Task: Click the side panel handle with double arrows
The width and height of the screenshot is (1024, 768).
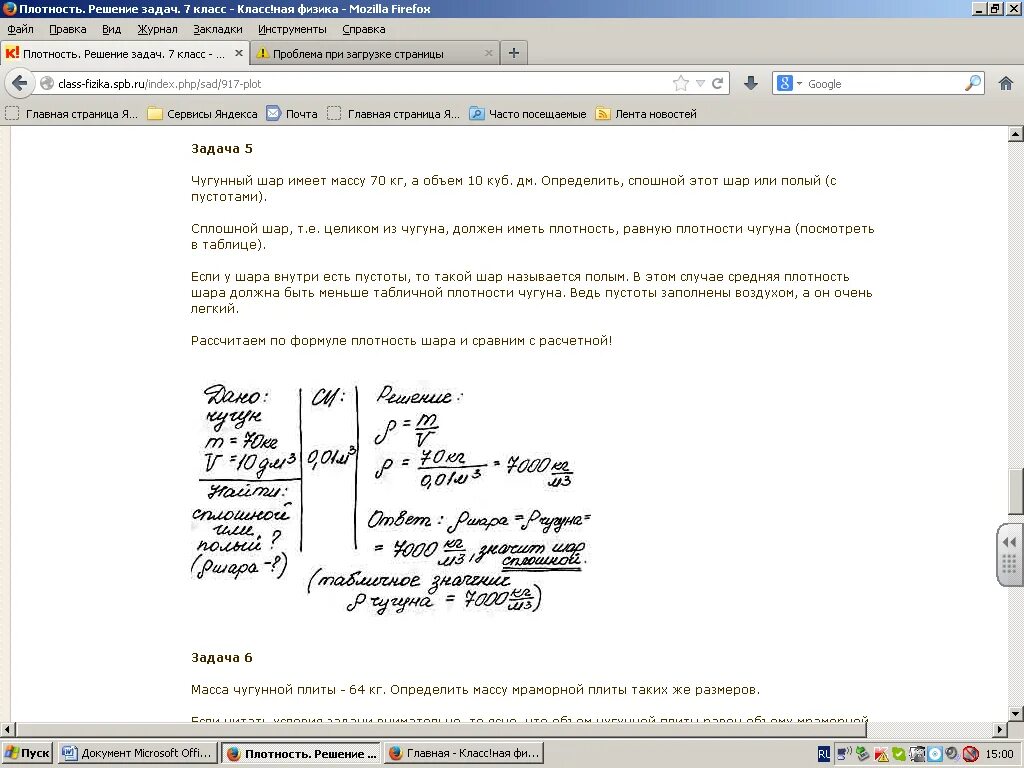Action: (1010, 555)
